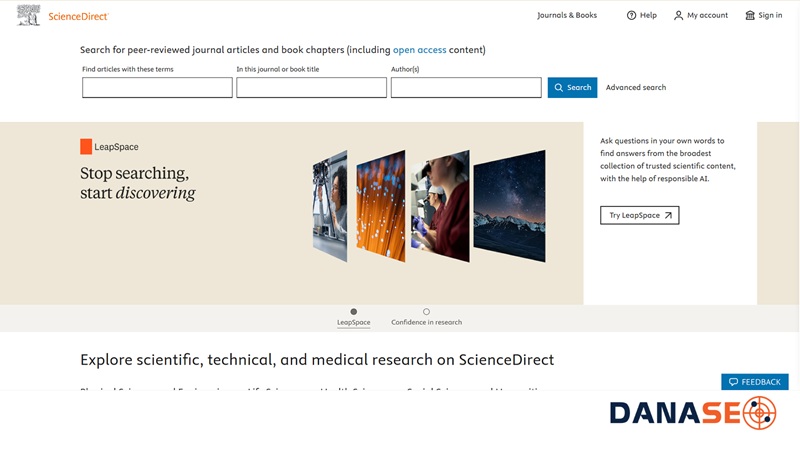
Task: Open the FEEDBACK button
Action: [x=755, y=382]
